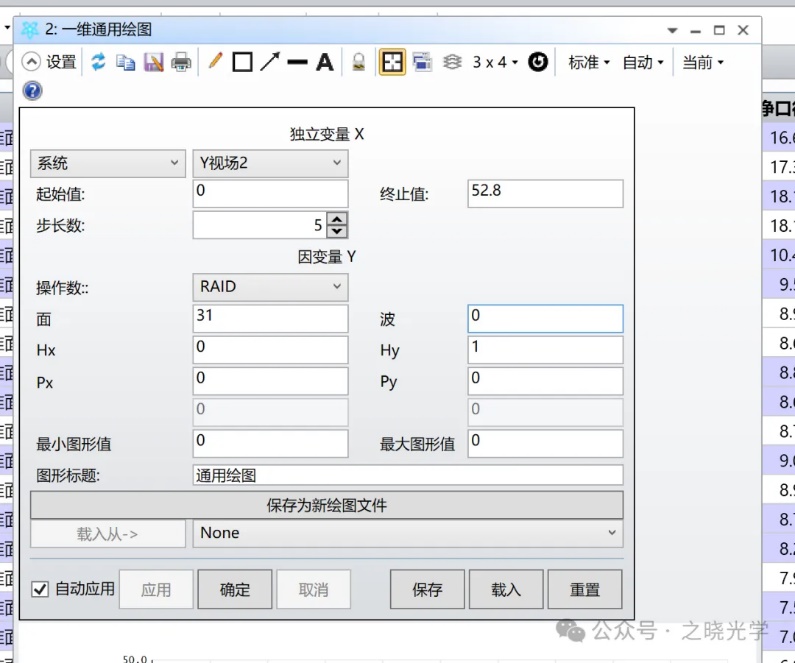Click 保存为新绘图文件 button
This screenshot has height=663, width=795.
[326, 505]
